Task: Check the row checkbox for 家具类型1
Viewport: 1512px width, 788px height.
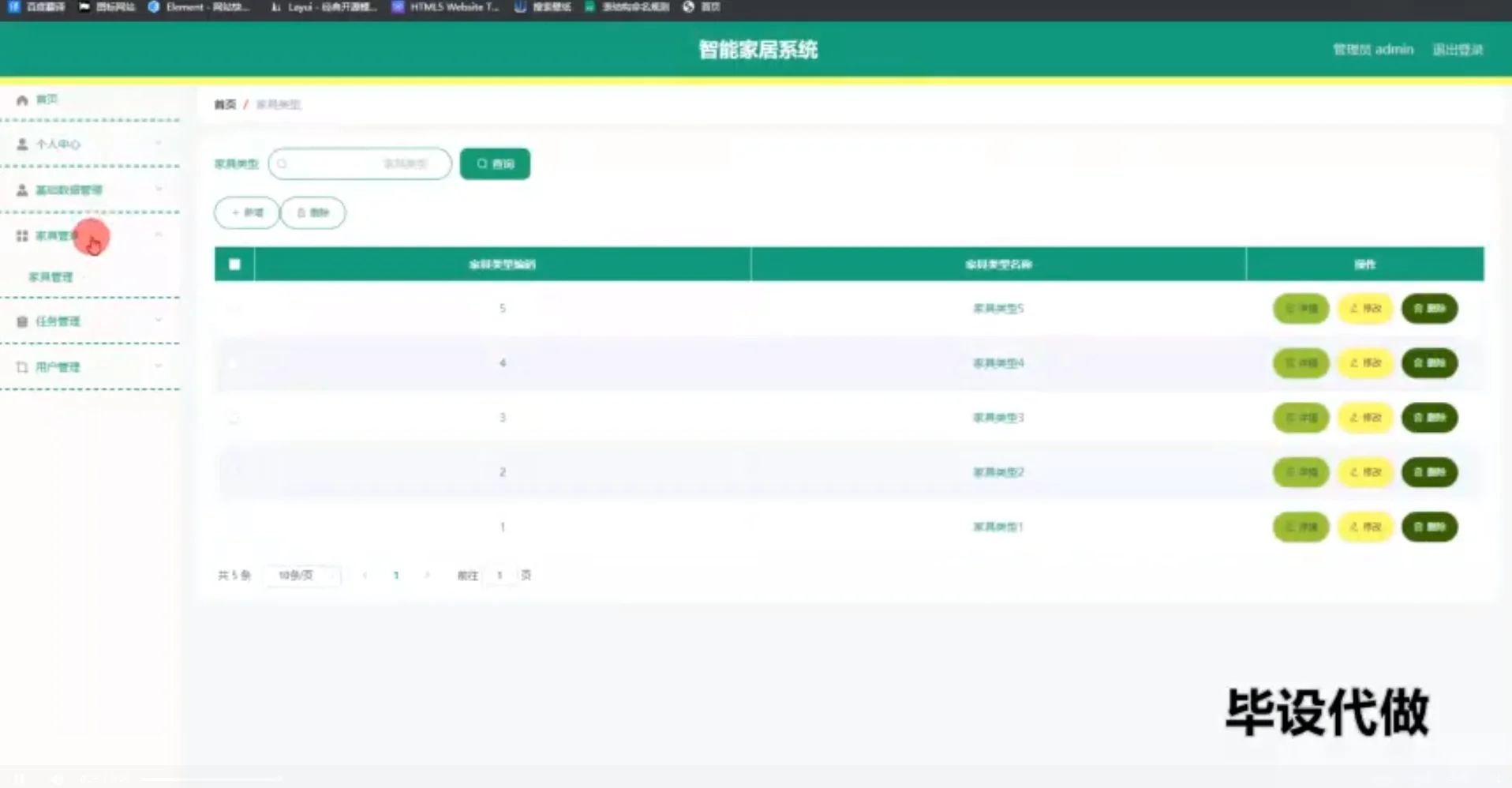Action: tap(234, 527)
